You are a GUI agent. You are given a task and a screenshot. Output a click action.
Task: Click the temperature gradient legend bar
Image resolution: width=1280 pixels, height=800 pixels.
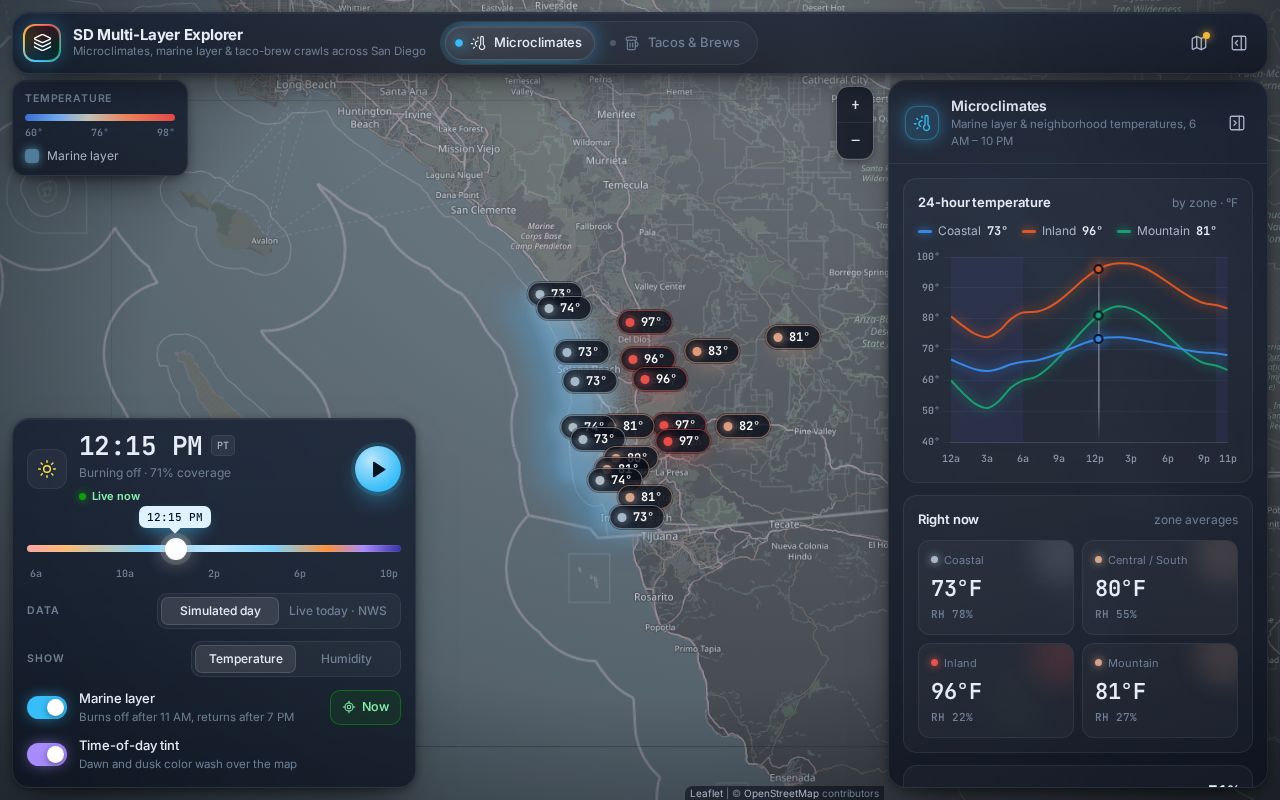tap(100, 118)
